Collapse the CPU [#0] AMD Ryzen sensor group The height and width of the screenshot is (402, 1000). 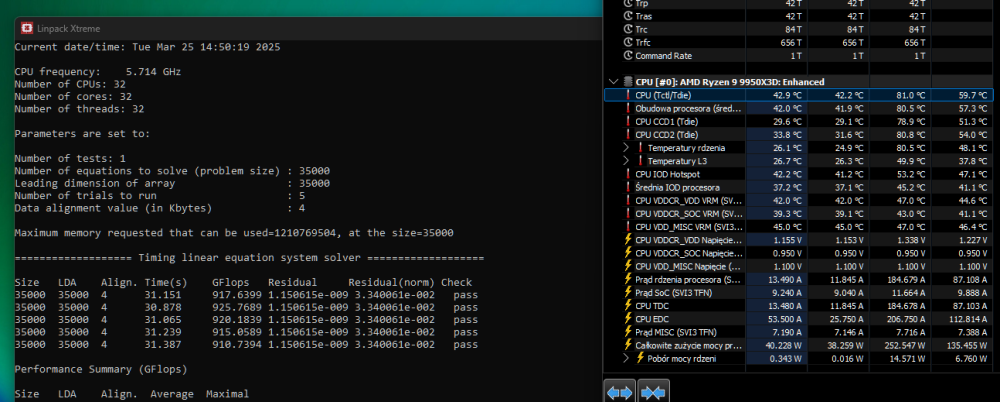coord(612,81)
